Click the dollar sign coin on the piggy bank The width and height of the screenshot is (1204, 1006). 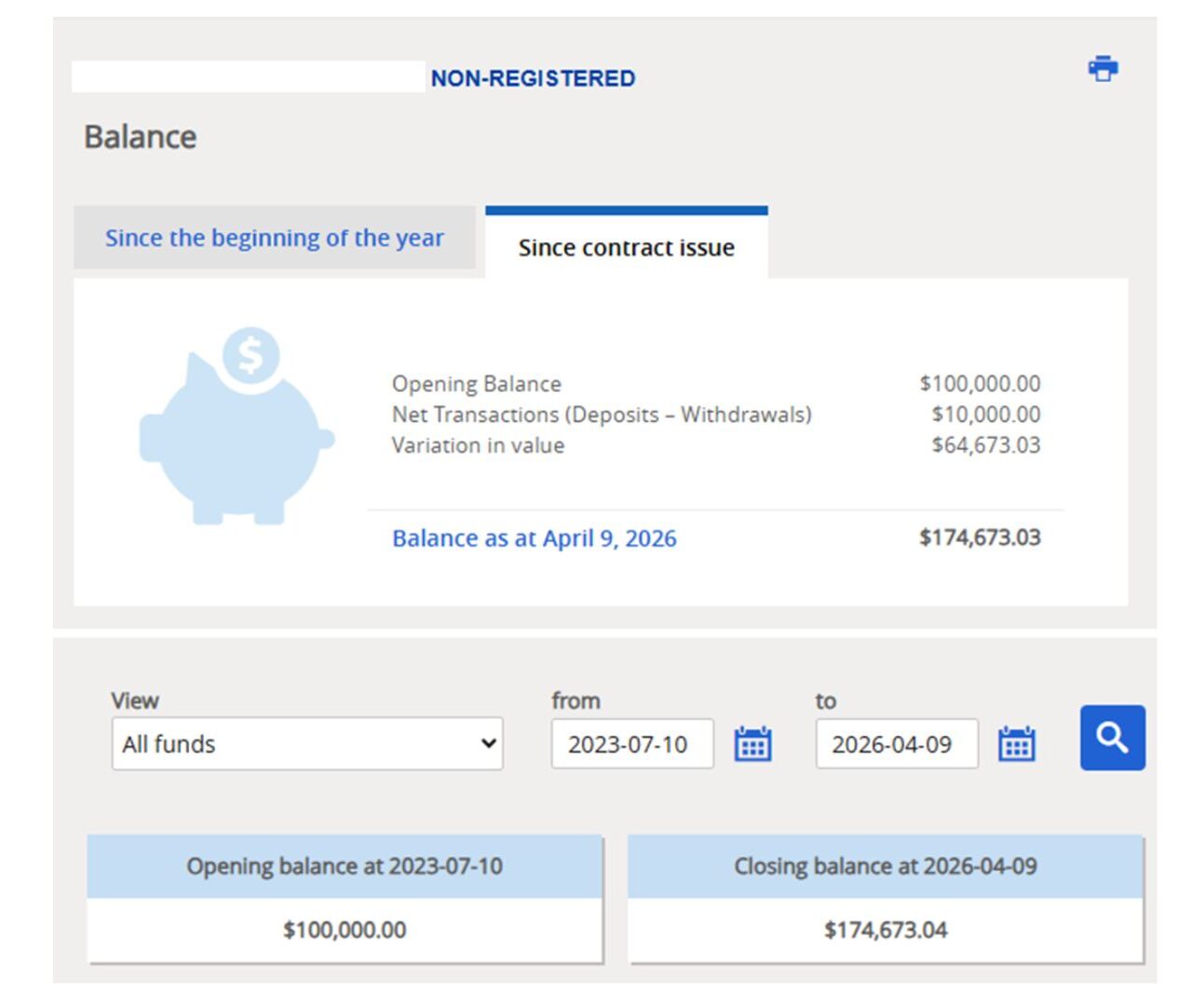point(250,355)
